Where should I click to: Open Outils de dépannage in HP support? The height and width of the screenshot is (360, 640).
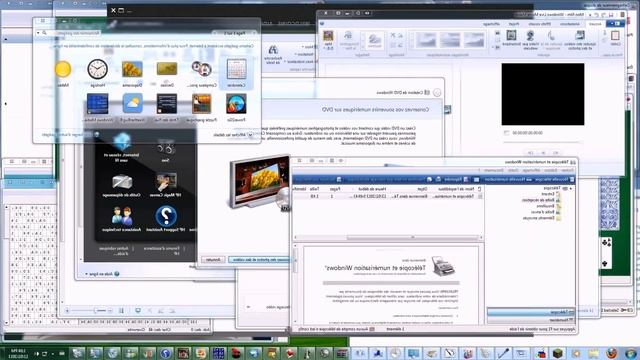(122, 185)
